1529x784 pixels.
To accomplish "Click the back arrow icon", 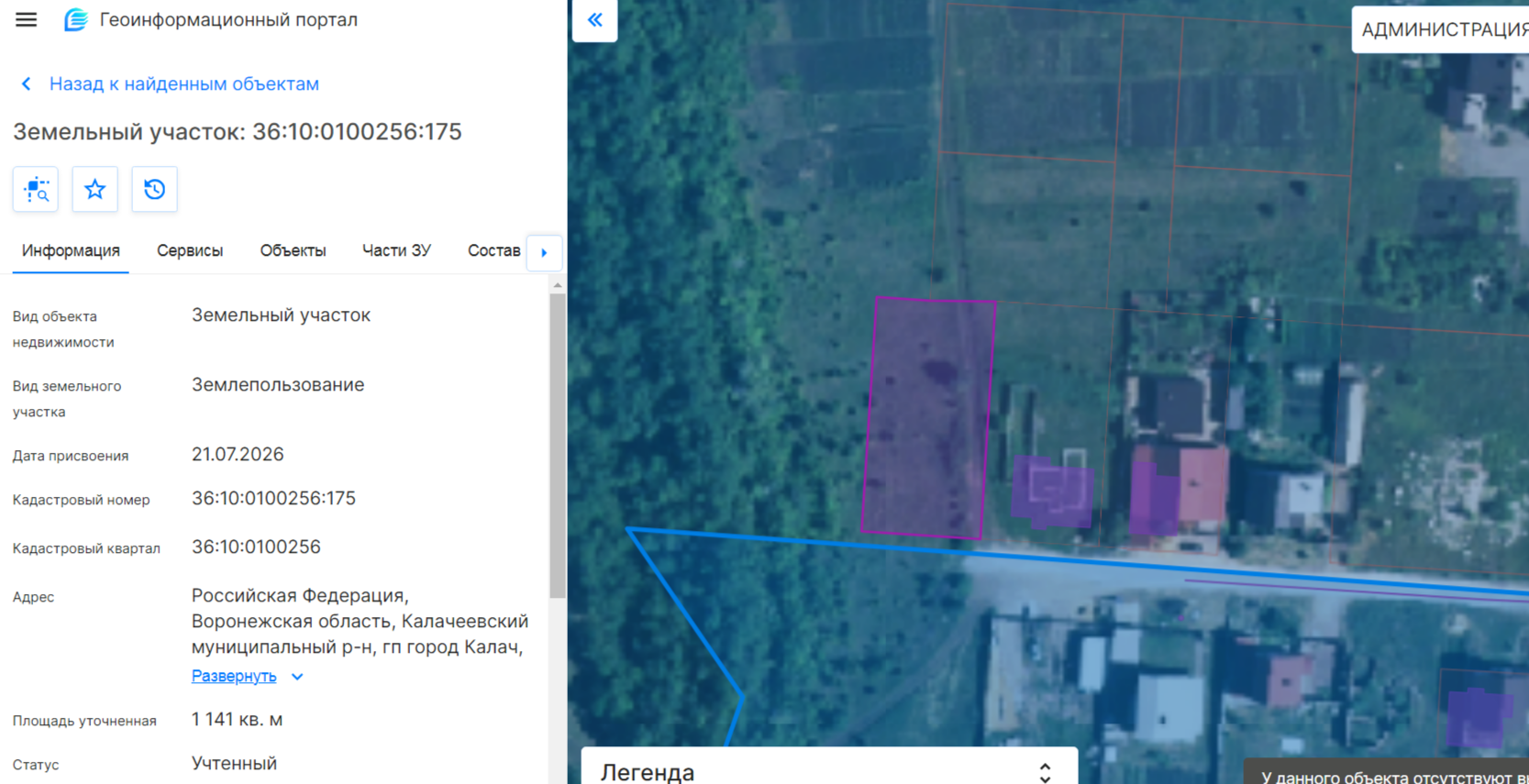I will 27,84.
